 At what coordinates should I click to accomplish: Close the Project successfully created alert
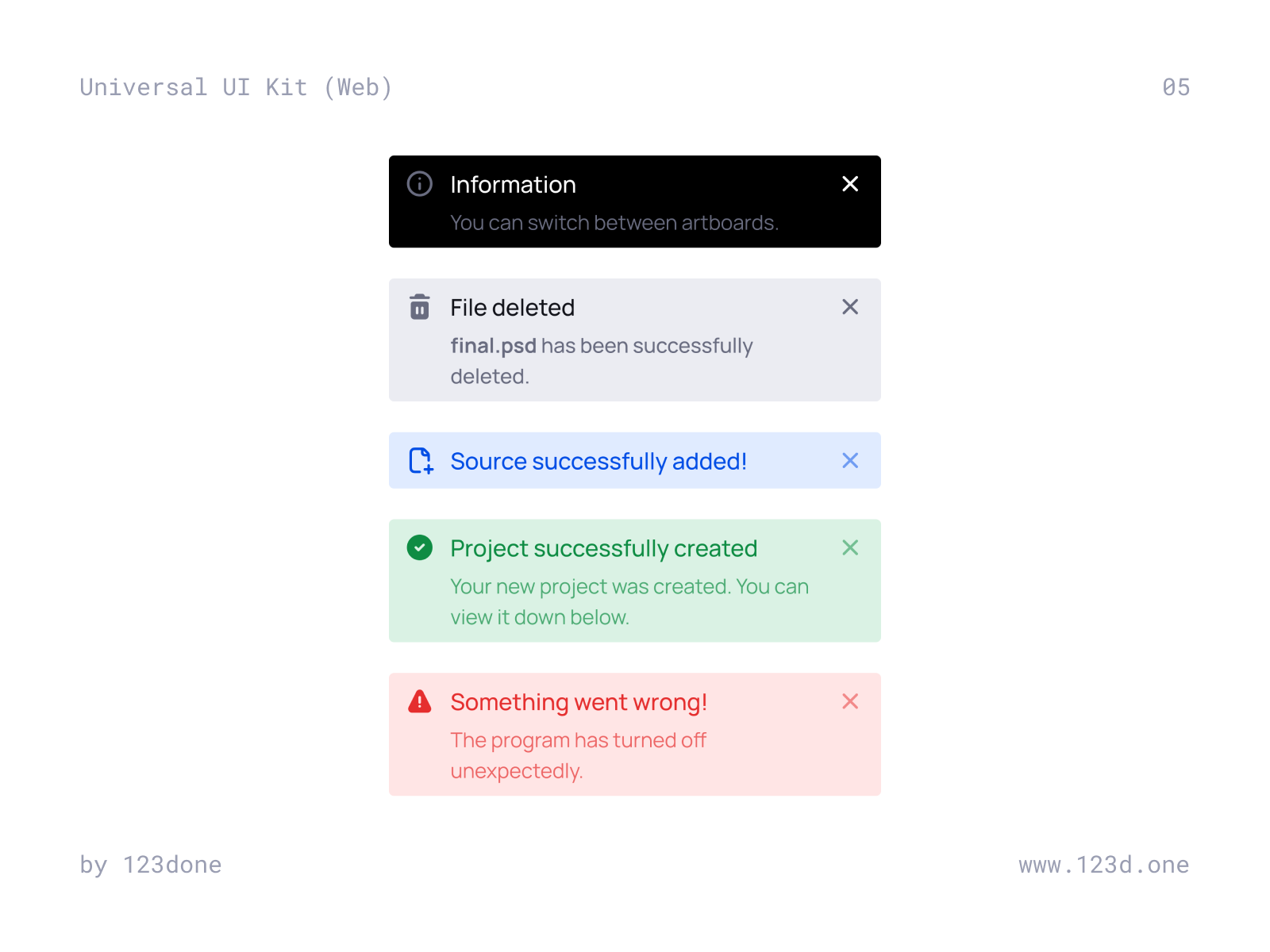pyautogui.click(x=850, y=547)
